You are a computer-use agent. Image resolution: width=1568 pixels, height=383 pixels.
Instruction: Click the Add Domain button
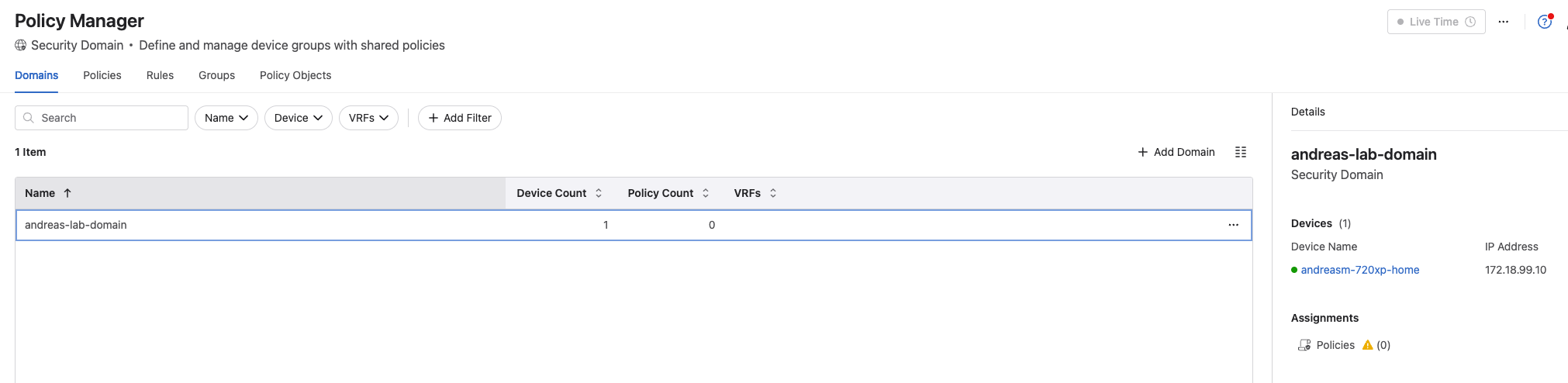coord(1176,152)
